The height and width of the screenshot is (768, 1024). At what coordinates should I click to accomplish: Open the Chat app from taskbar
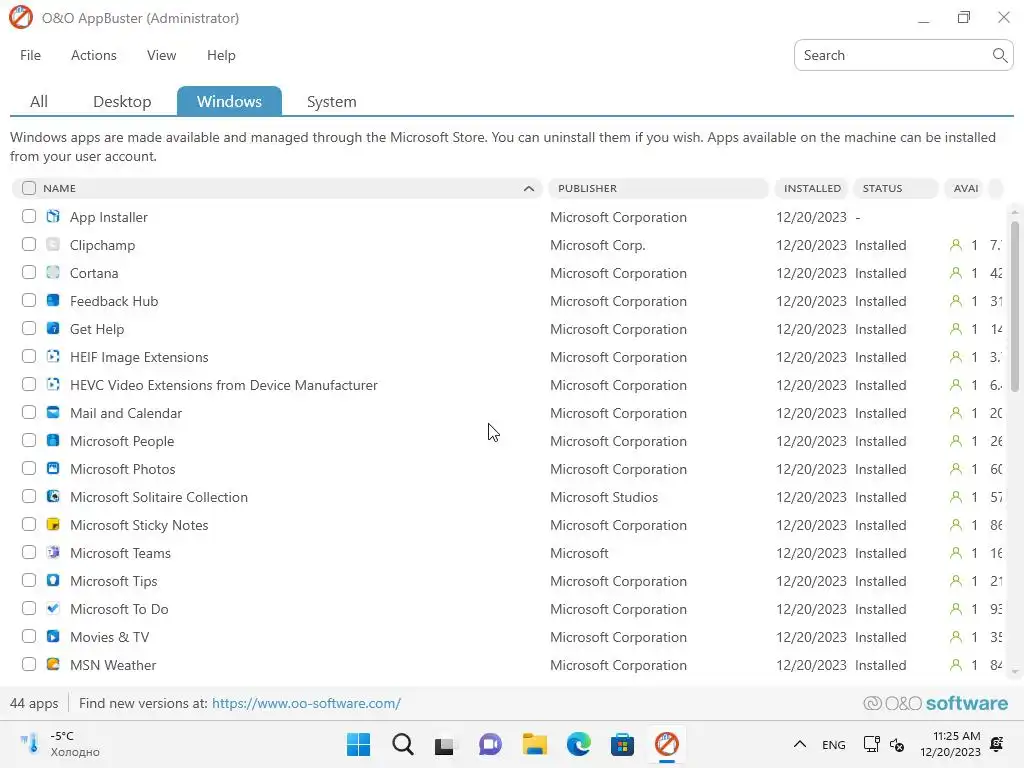tap(490, 744)
